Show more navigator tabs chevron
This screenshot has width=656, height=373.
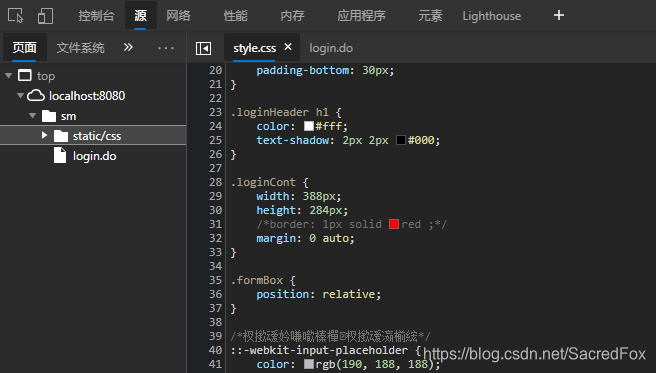click(x=128, y=47)
